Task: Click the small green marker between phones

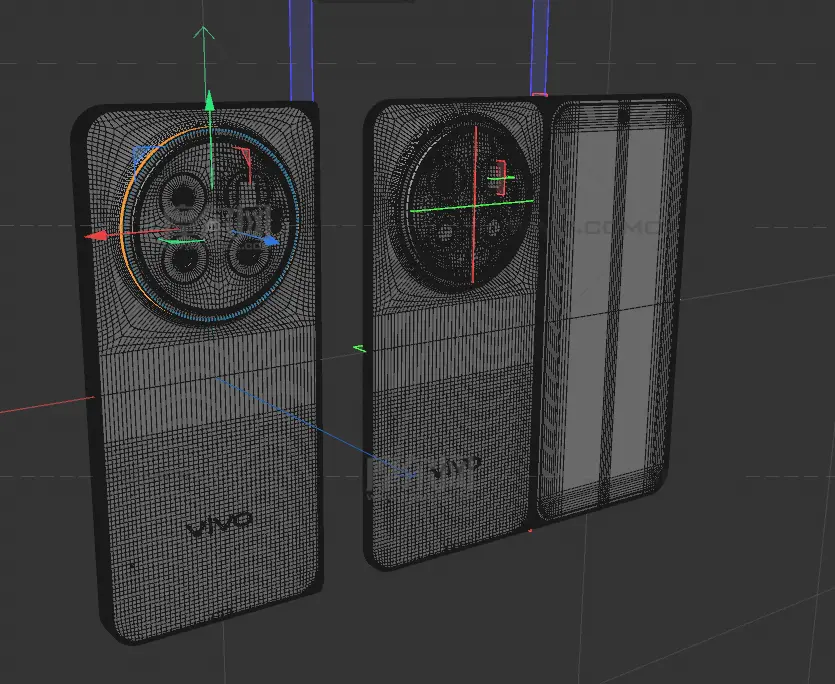Action: tap(360, 349)
